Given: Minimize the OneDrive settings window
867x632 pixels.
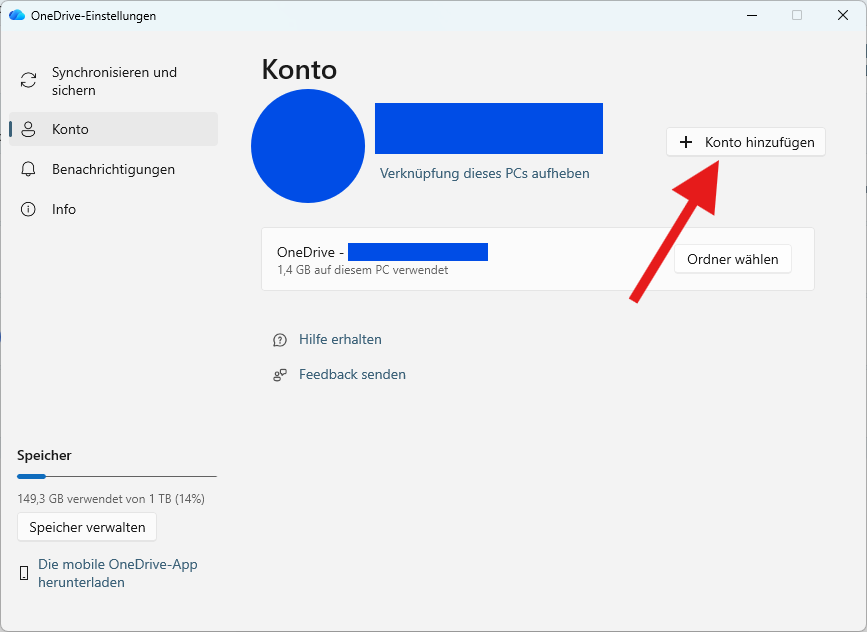Looking at the screenshot, I should 751,15.
